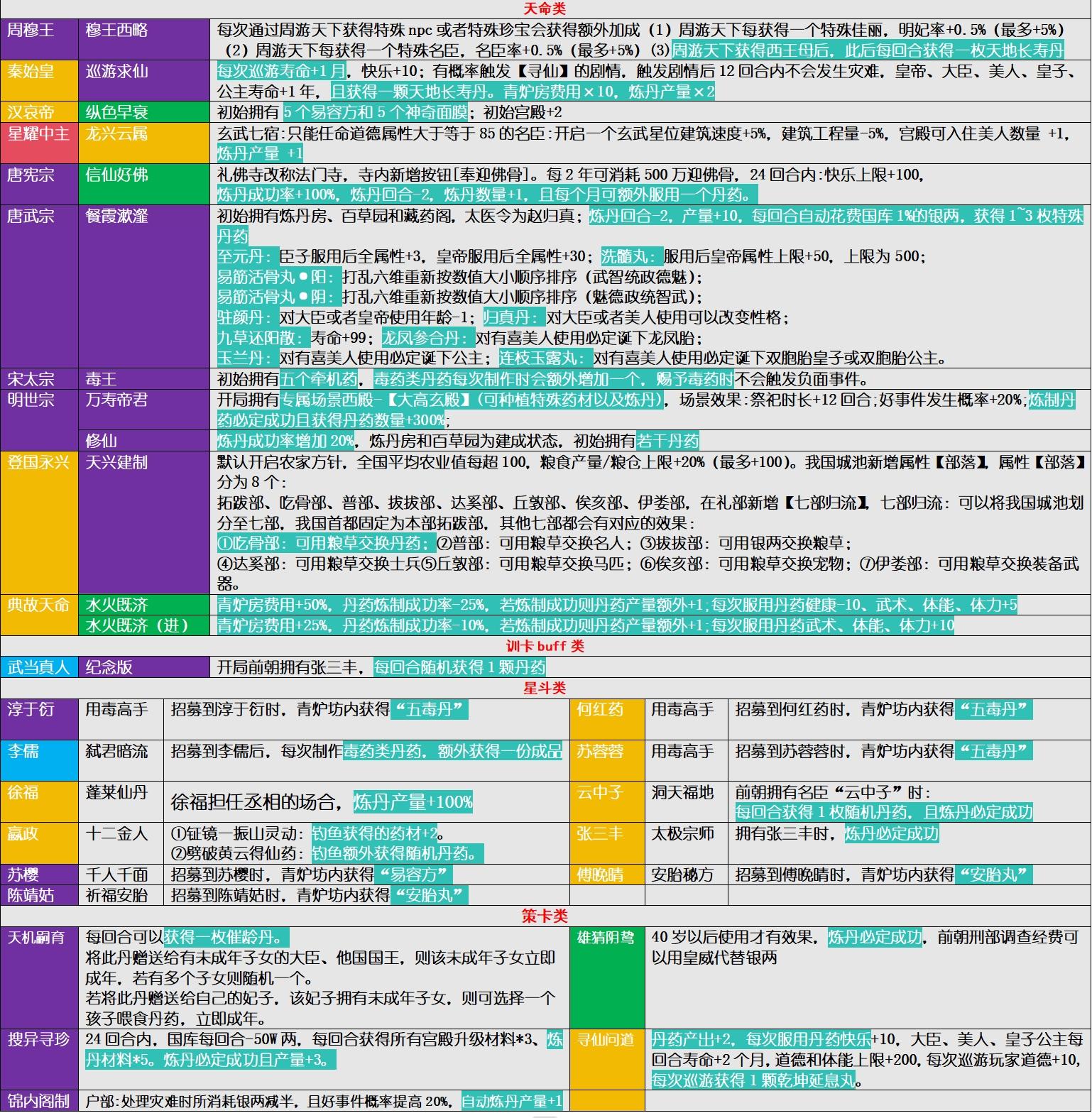Screen dimensions: 1092x1118
Task: Click the 训卡 buff 类 section header
Action: [545, 646]
